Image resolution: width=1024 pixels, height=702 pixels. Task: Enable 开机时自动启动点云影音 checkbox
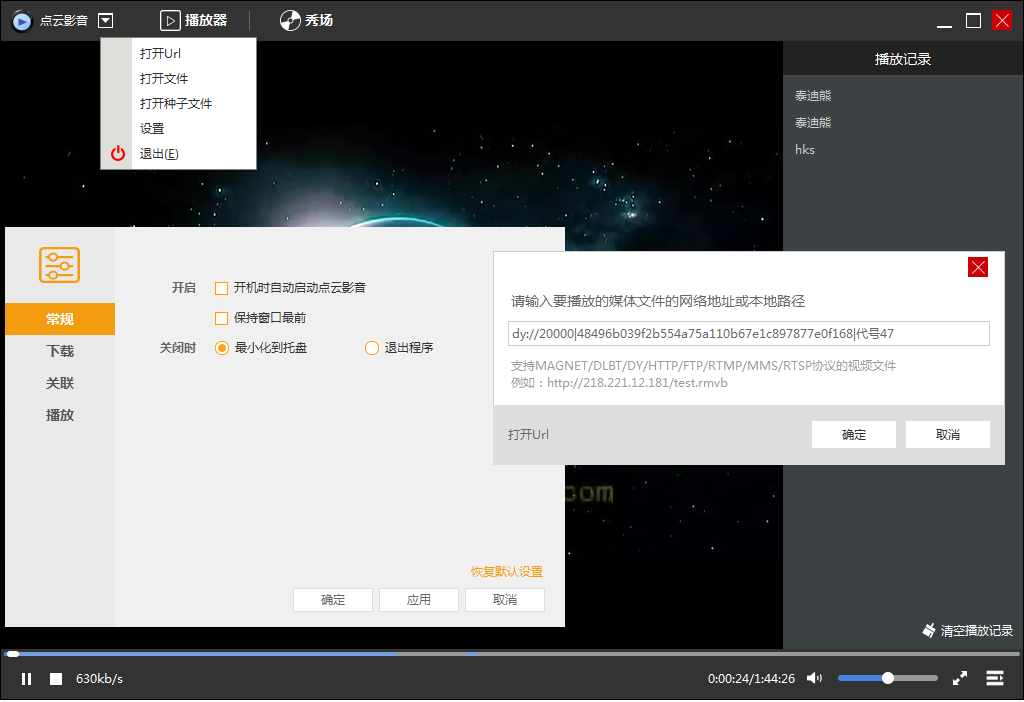(221, 288)
